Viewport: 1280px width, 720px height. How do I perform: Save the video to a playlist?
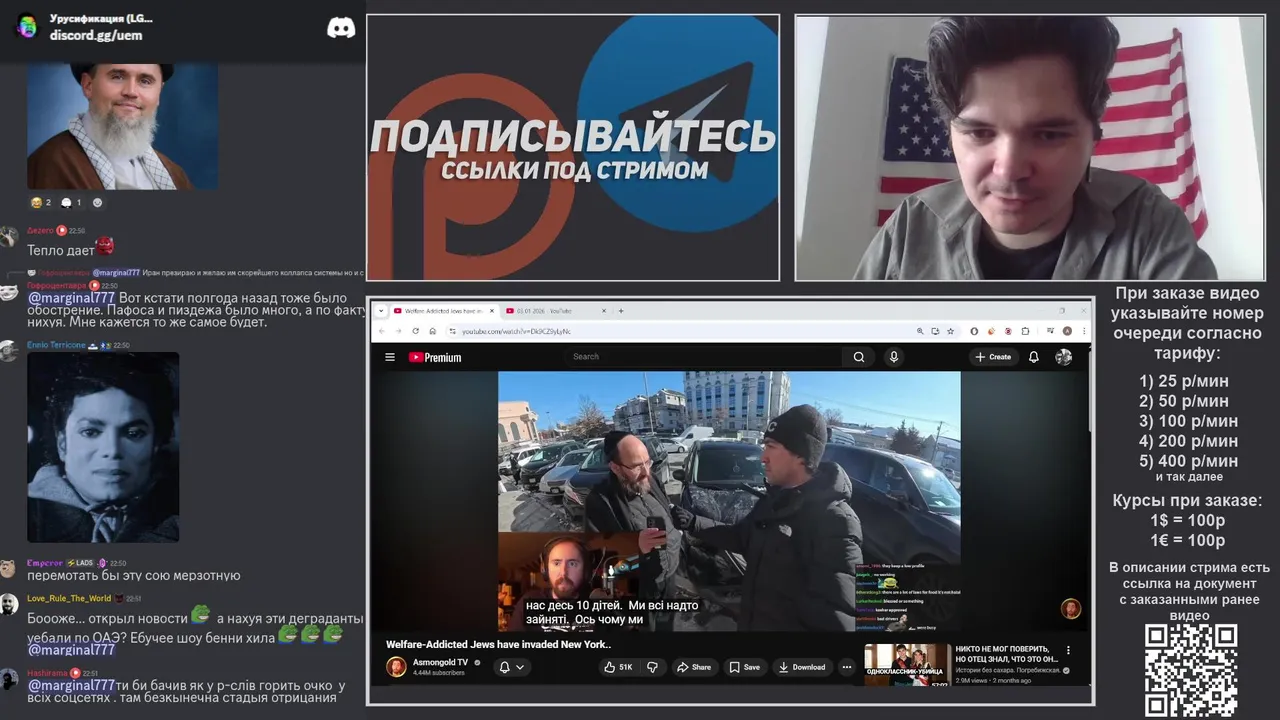(x=744, y=667)
